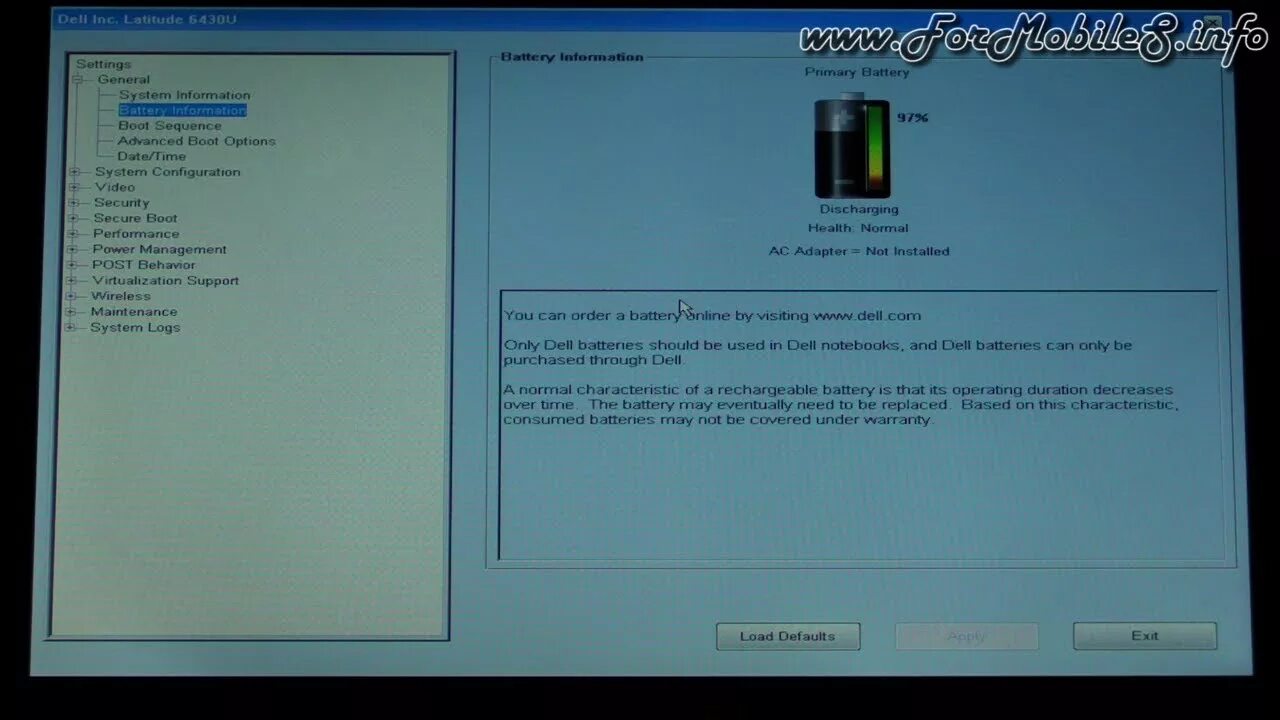Image resolution: width=1280 pixels, height=720 pixels.
Task: Select the General category label
Action: click(124, 80)
